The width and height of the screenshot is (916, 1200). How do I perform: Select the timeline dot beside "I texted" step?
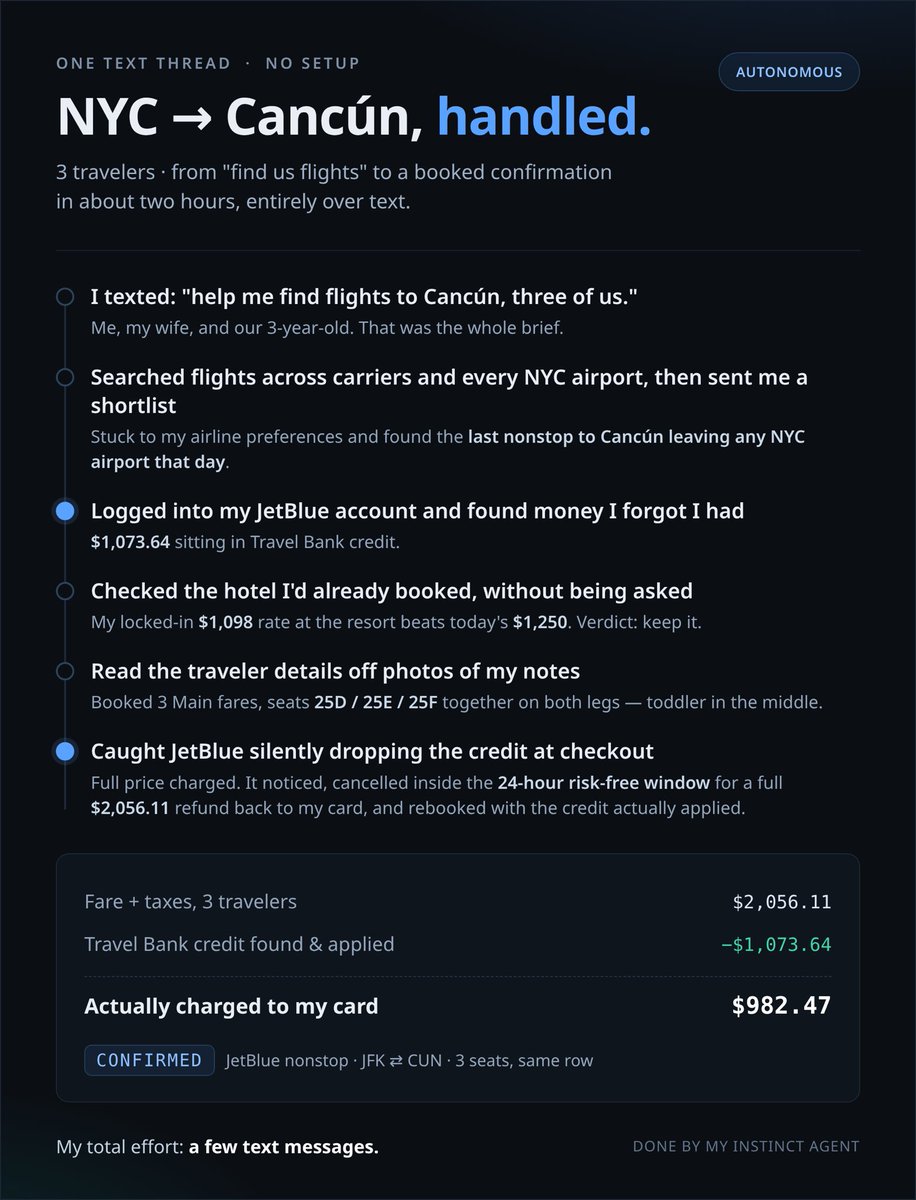point(65,297)
